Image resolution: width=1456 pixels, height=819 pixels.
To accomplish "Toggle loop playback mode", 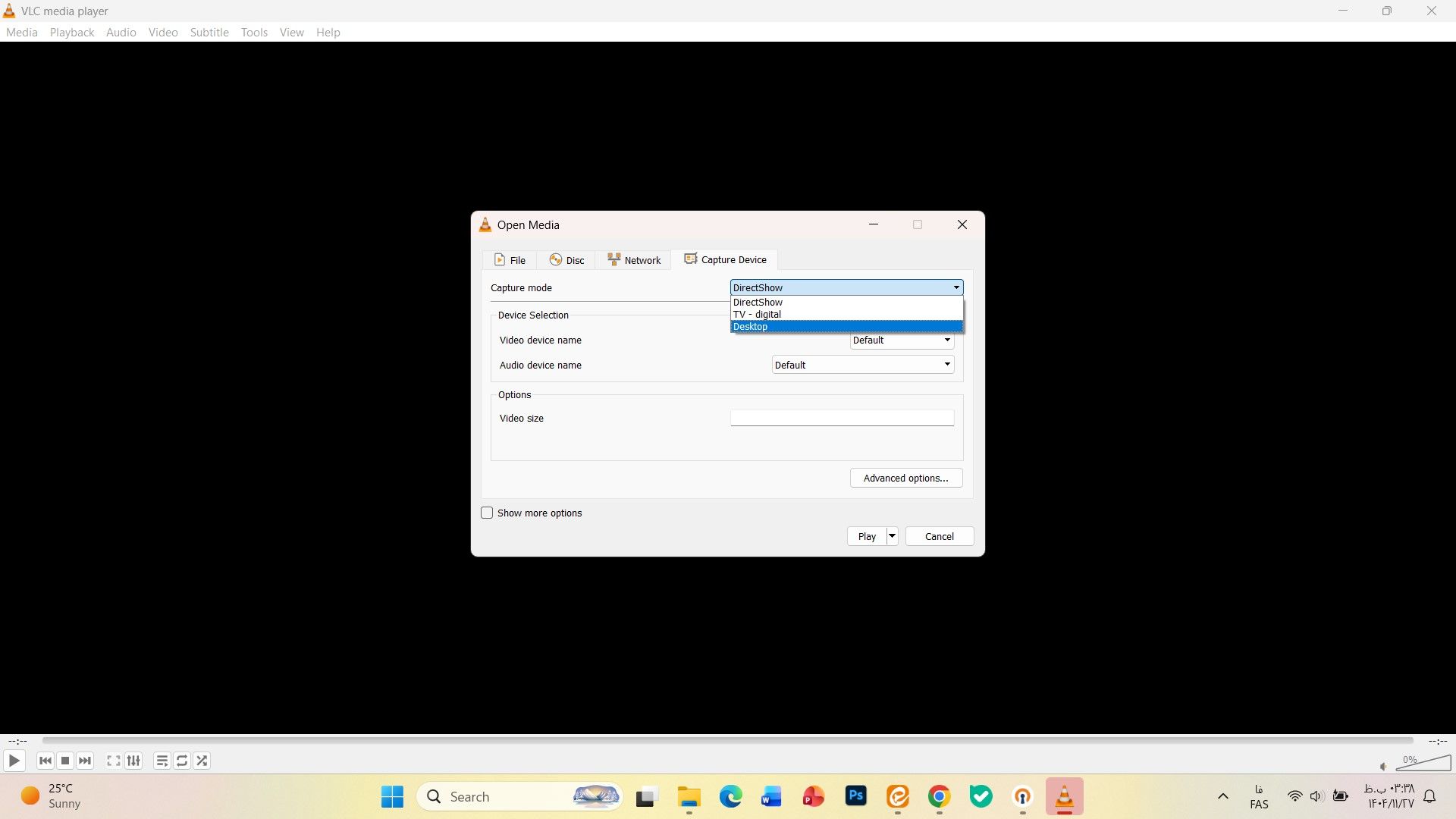I will pos(181,761).
